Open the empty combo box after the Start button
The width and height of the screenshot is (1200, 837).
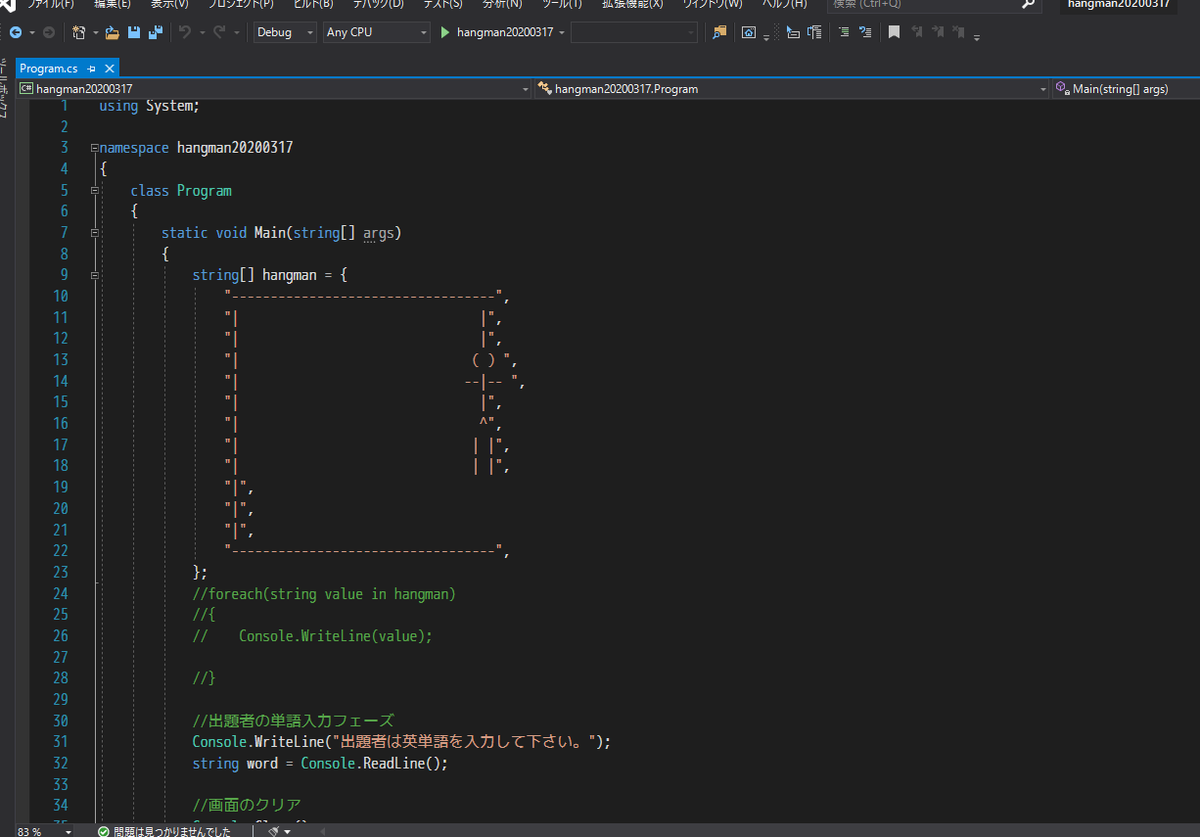[x=634, y=32]
